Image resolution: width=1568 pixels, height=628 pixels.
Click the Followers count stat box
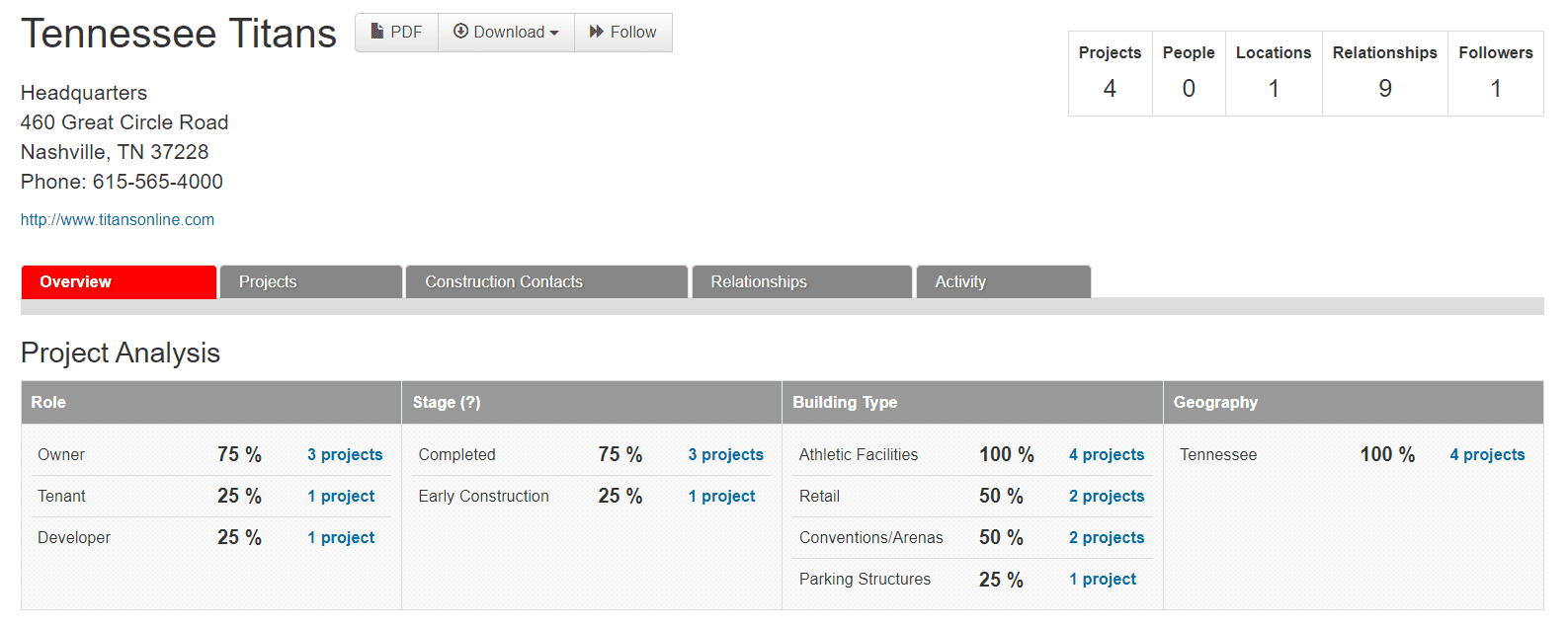[1496, 73]
